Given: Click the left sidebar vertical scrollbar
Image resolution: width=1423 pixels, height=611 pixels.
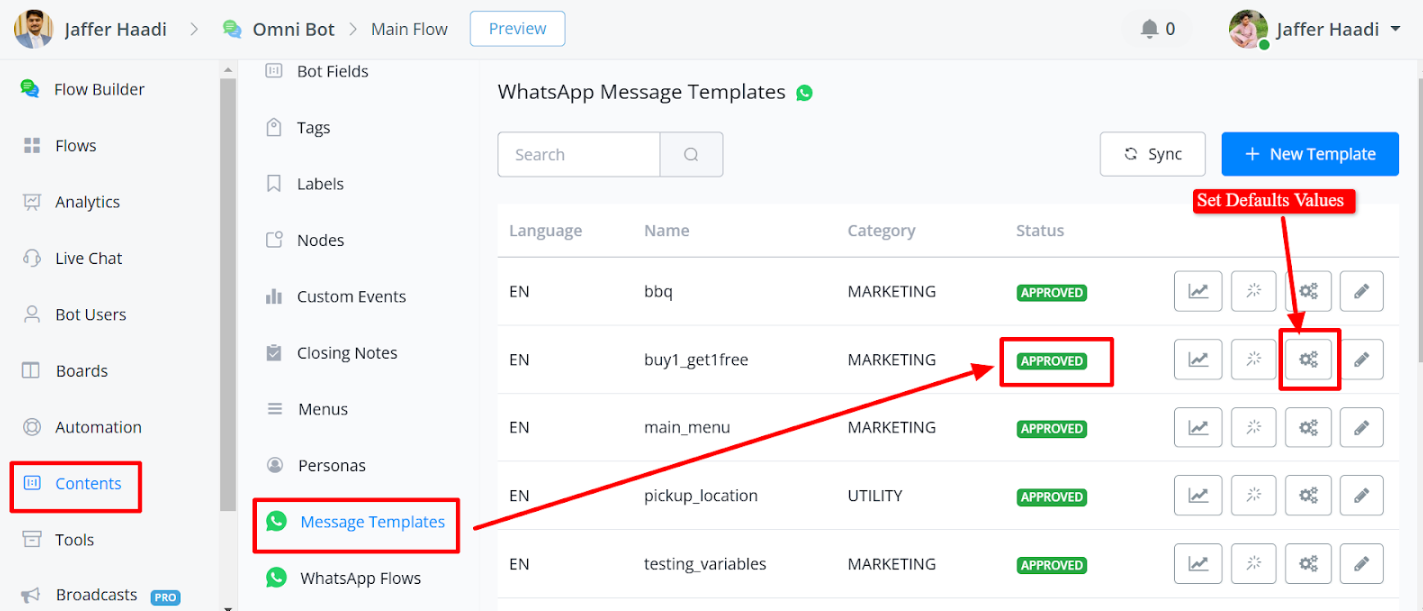Looking at the screenshot, I should click(228, 300).
